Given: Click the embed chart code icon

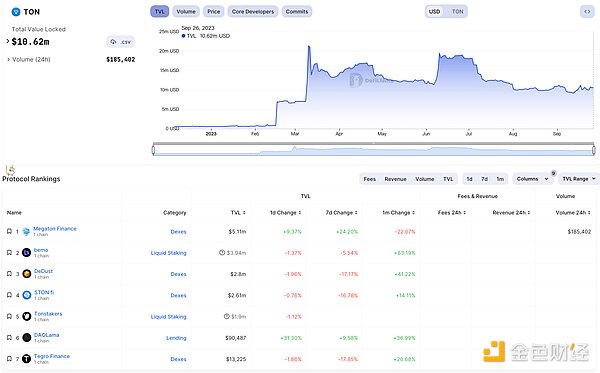Looking at the screenshot, I should 587,11.
